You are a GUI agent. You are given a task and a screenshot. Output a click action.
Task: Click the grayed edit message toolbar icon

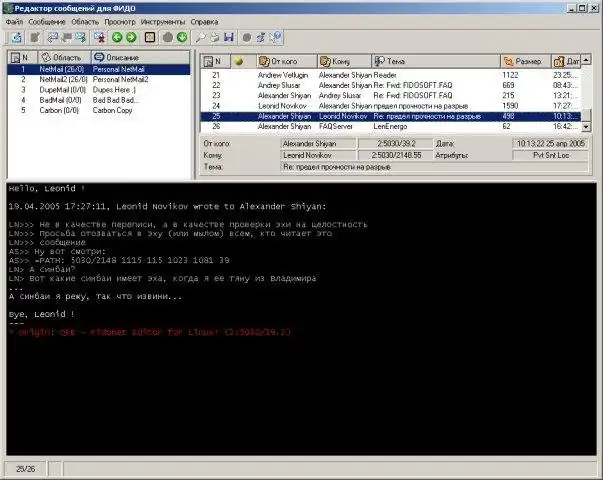point(35,37)
